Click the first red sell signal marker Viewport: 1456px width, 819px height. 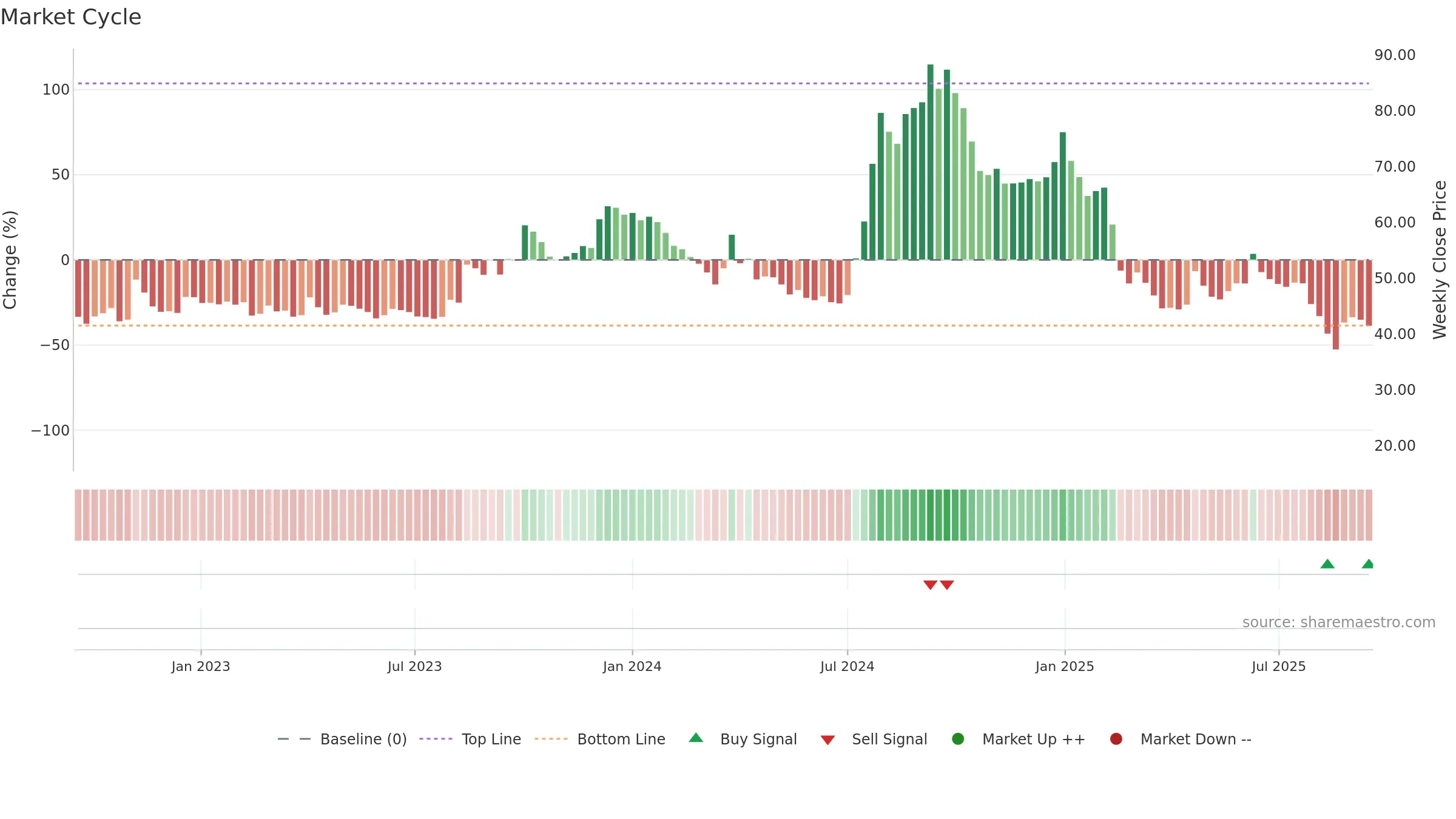click(x=930, y=585)
